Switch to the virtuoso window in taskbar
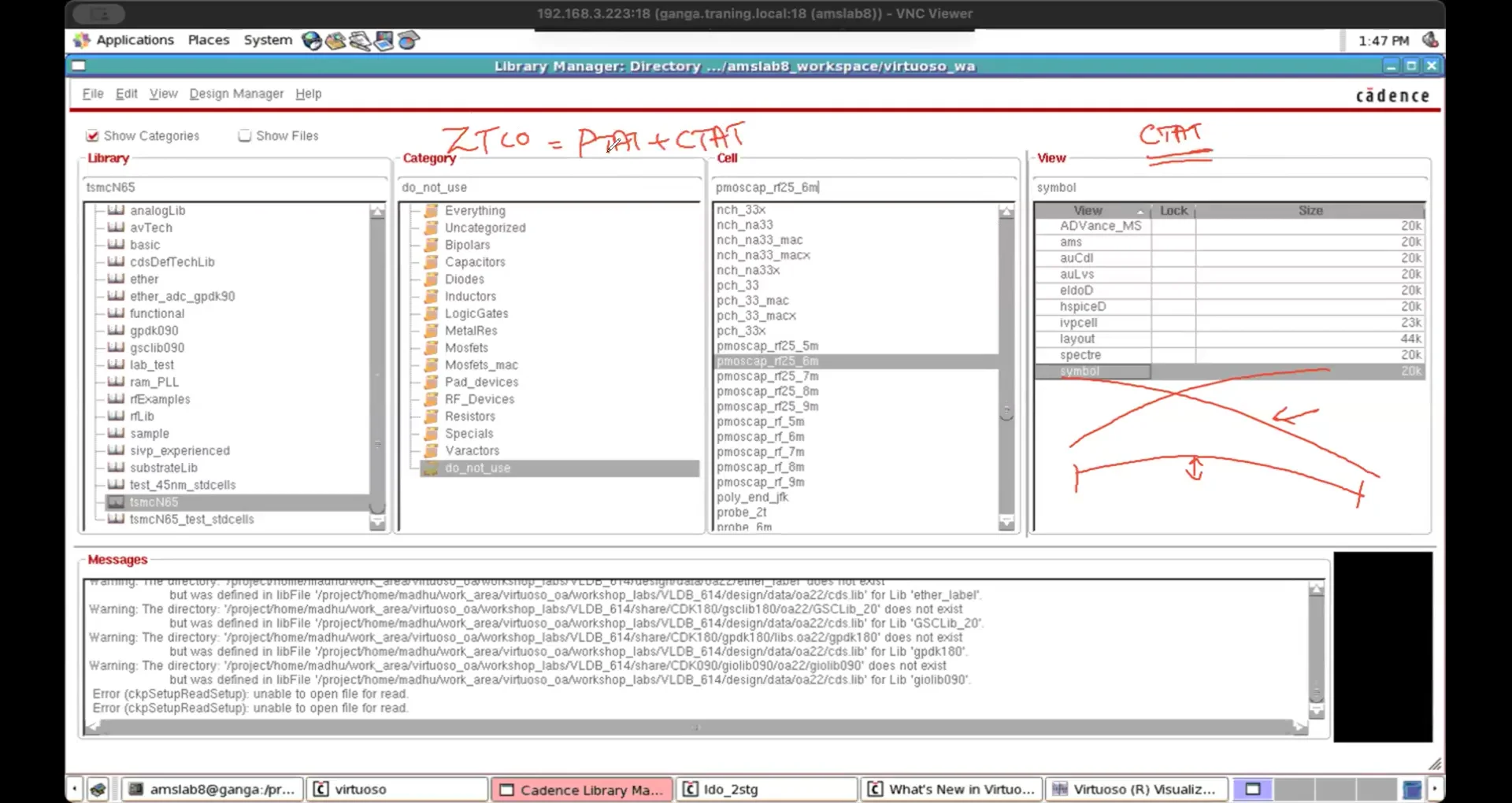Image resolution: width=1512 pixels, height=803 pixels. (x=397, y=789)
